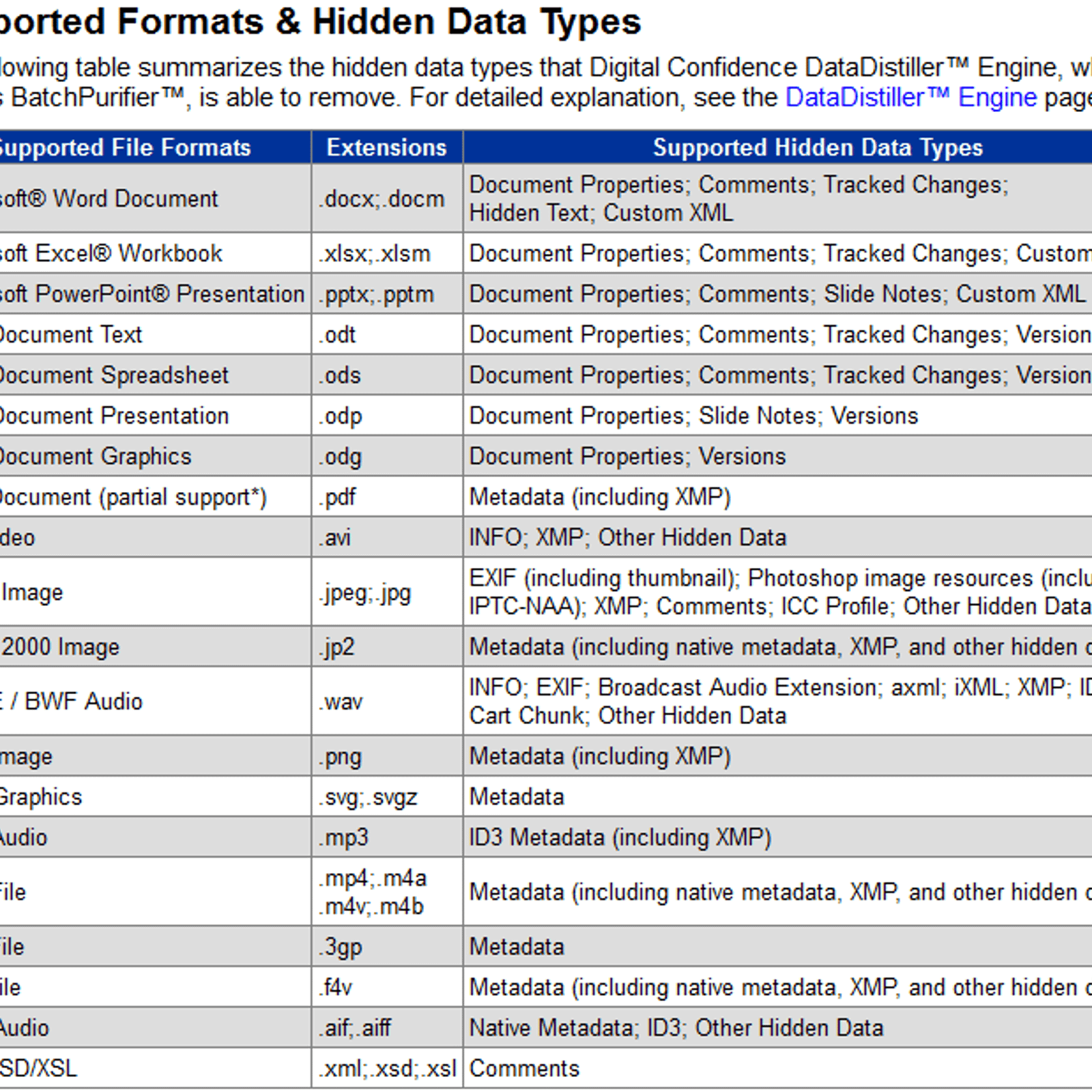Click the Supported Hidden Data Types header

pos(778,147)
